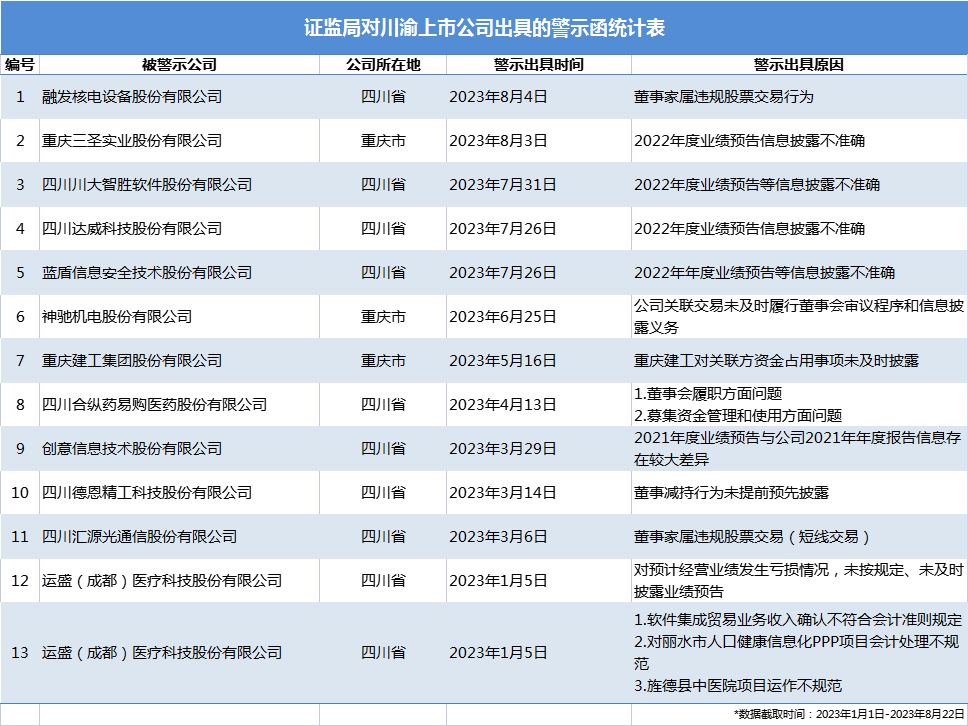Viewport: 968px width, 726px height.
Task: Select reason 对预计经营业绩发生亏损情况 cell
Action: tap(799, 581)
